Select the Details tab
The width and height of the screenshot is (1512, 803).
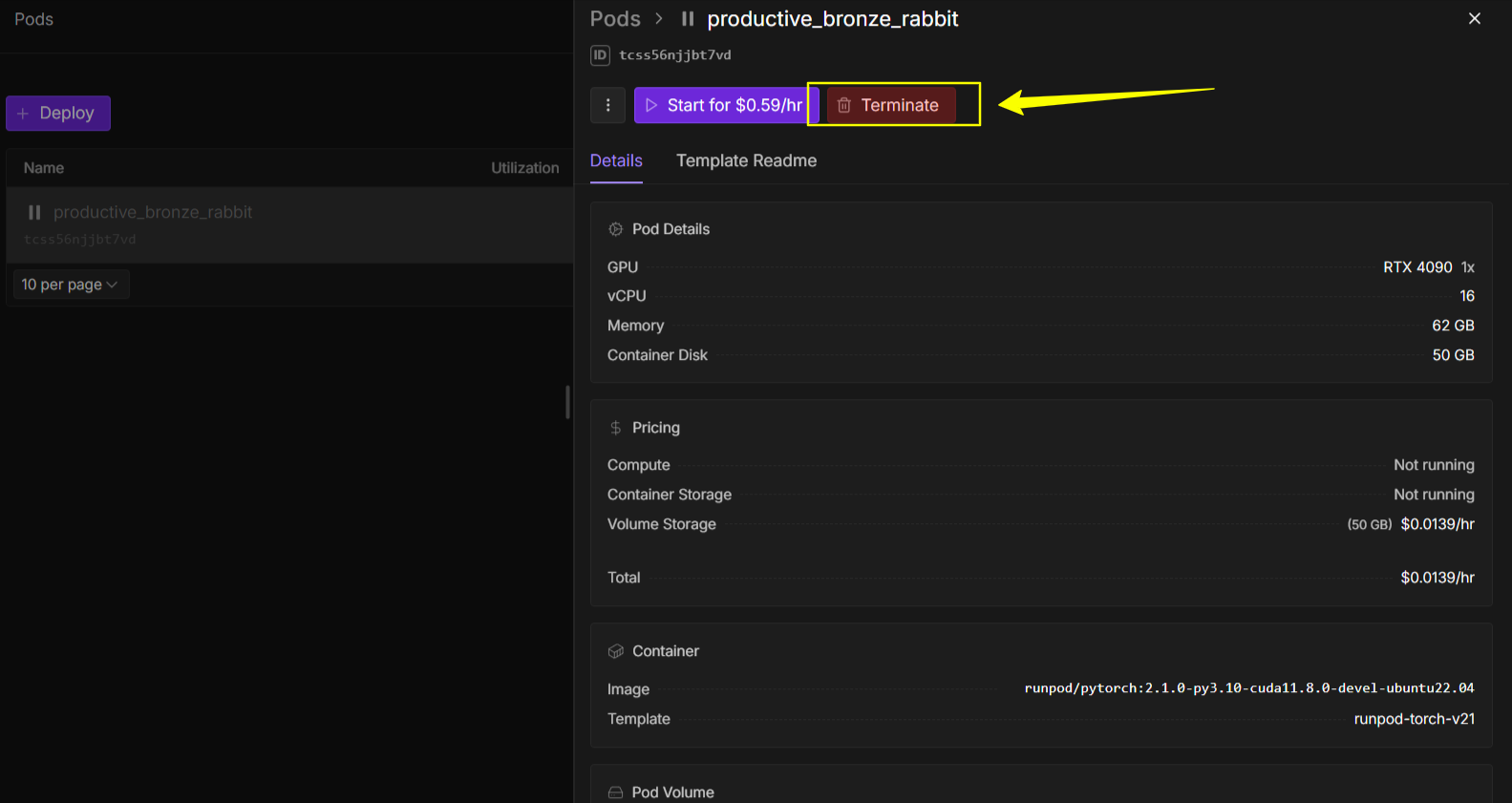point(616,160)
